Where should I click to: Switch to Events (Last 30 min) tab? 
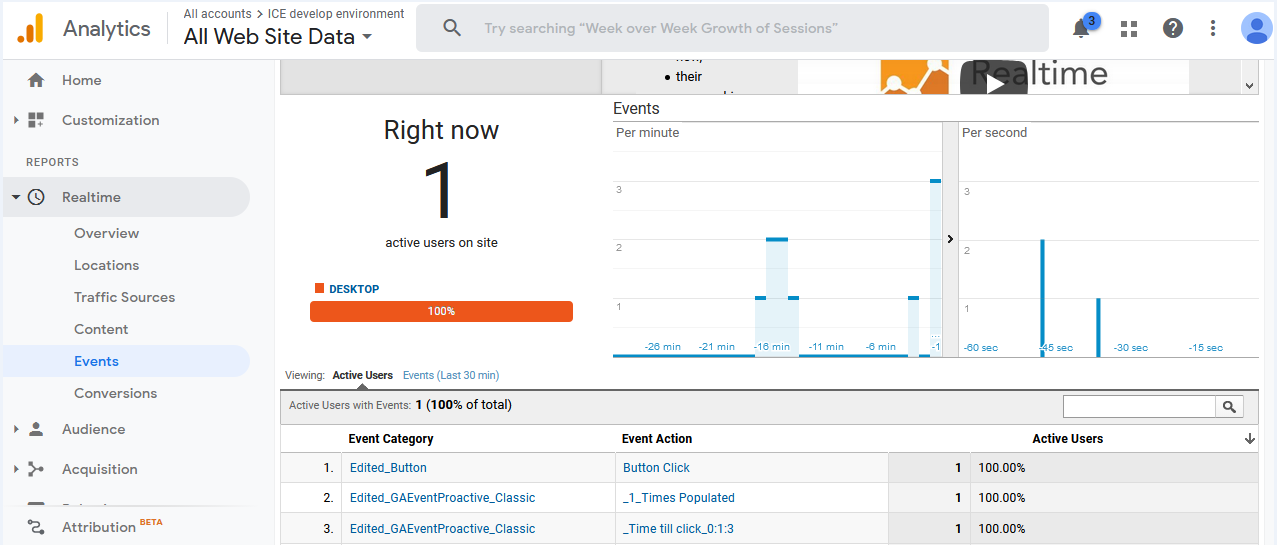click(450, 376)
